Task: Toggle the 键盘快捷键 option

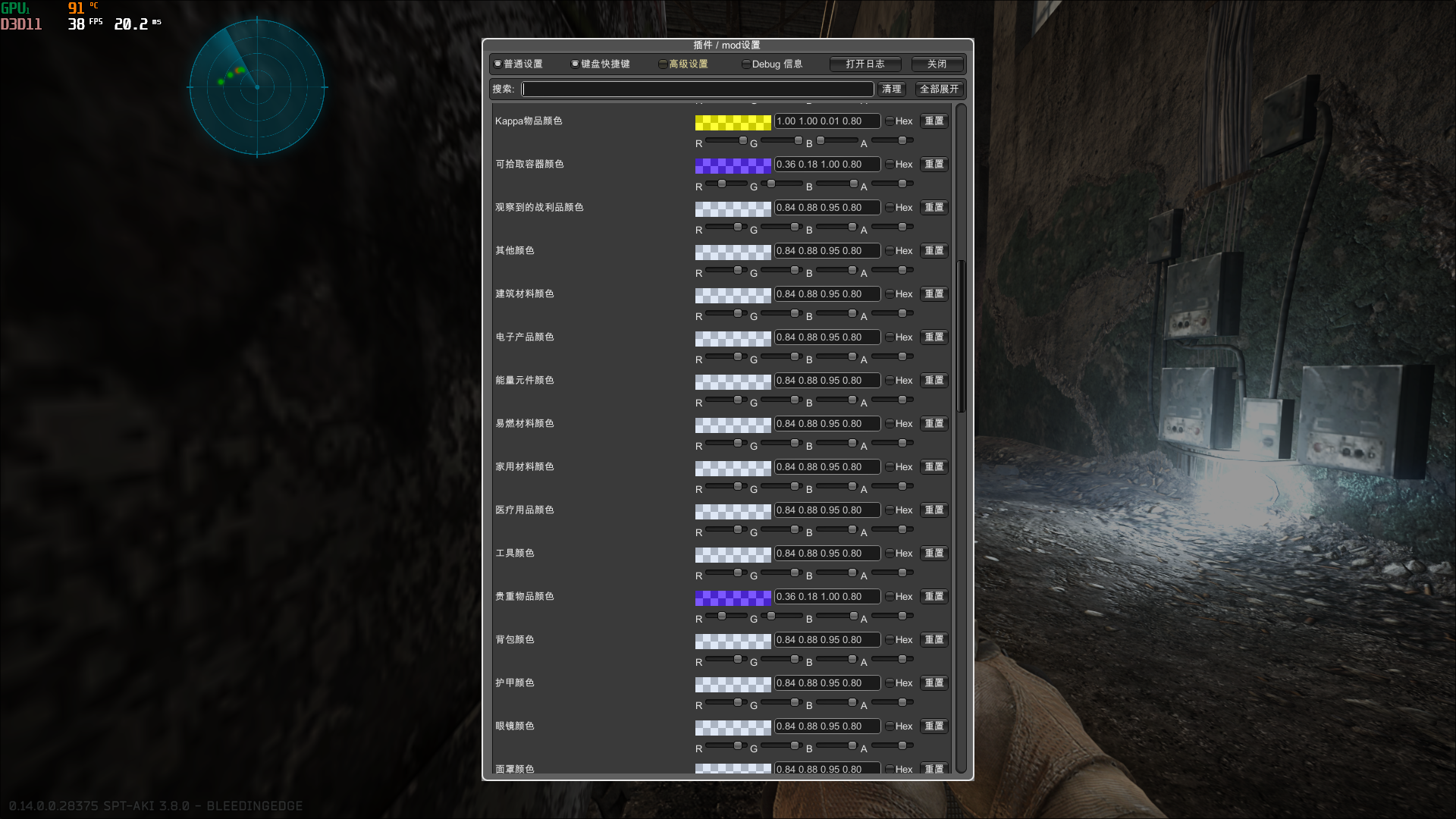Action: tap(601, 64)
